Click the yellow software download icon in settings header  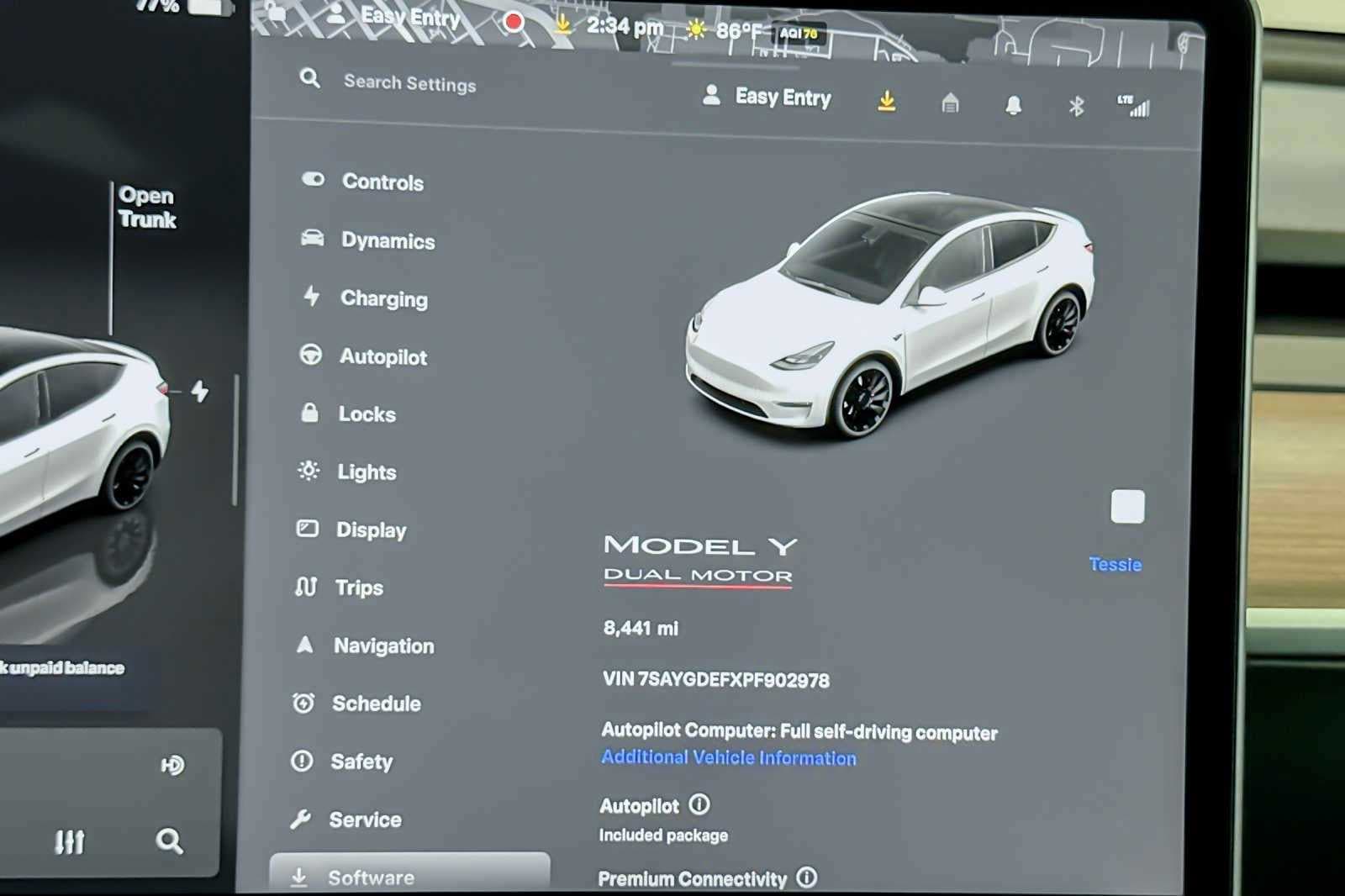pyautogui.click(x=887, y=102)
